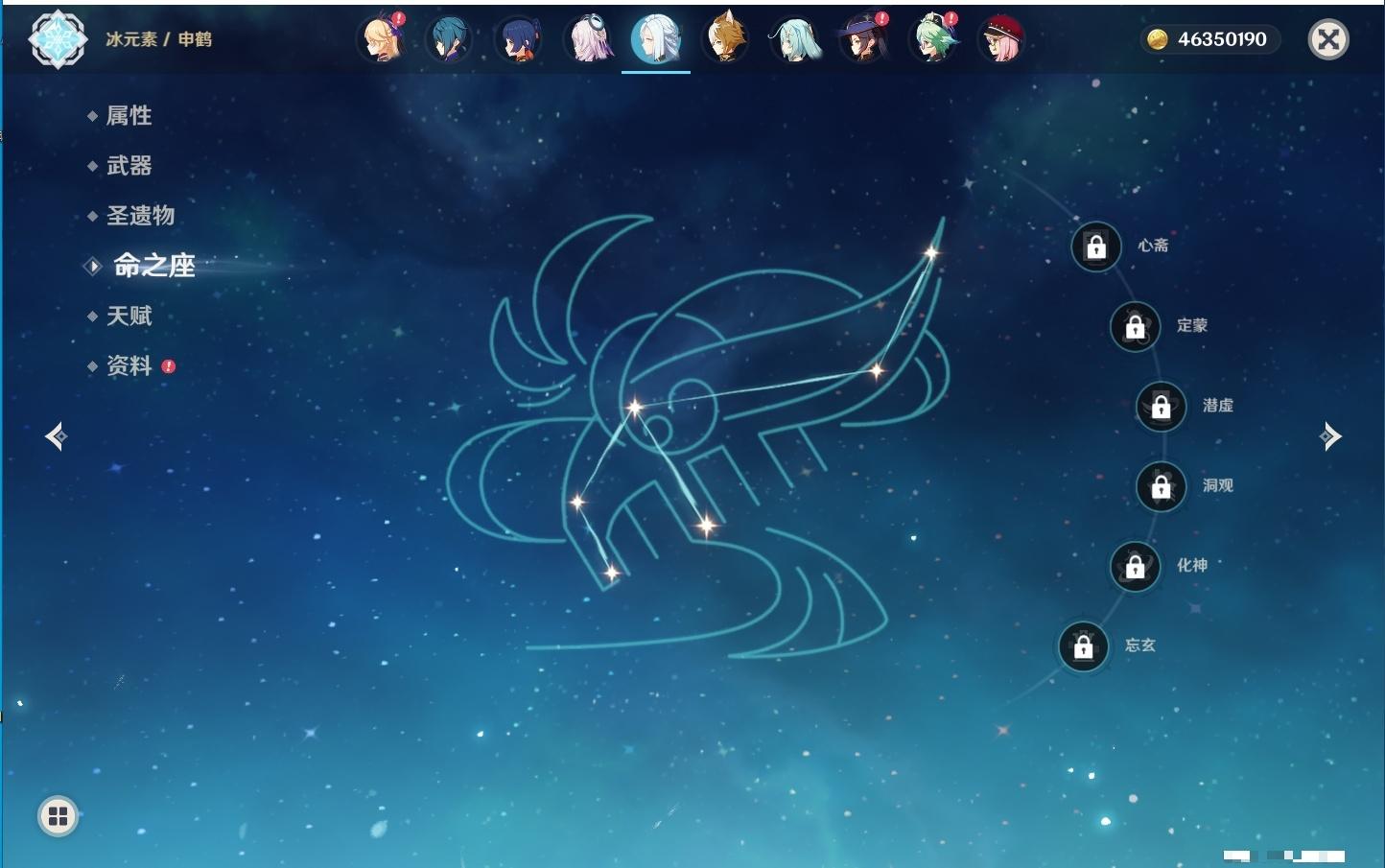Select the pink-haired character with red hat
This screenshot has width=1385, height=868.
[x=1000, y=40]
